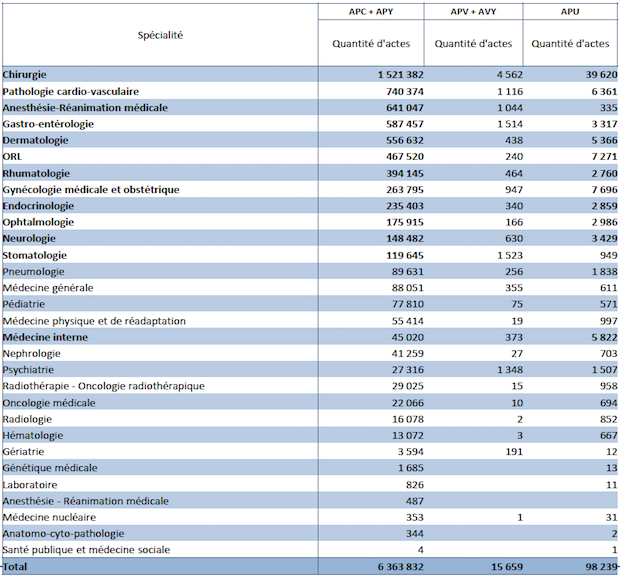Select the Gastro-entérologie row label

tap(49, 124)
